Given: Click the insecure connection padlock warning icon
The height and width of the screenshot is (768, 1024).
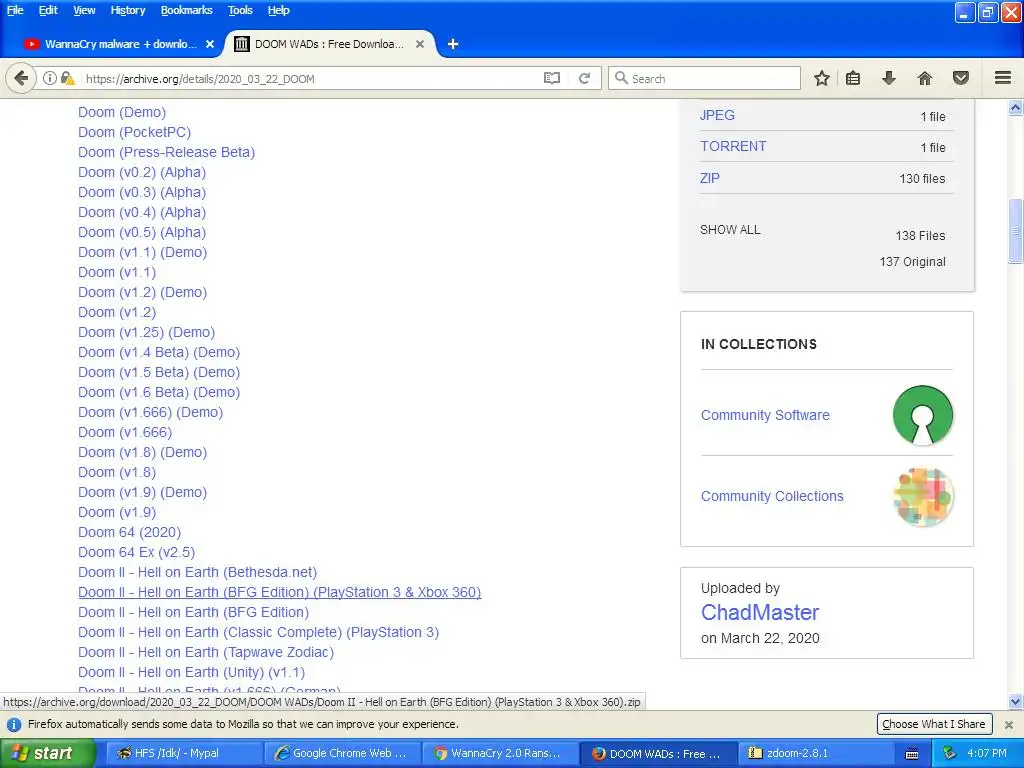Looking at the screenshot, I should 67,78.
